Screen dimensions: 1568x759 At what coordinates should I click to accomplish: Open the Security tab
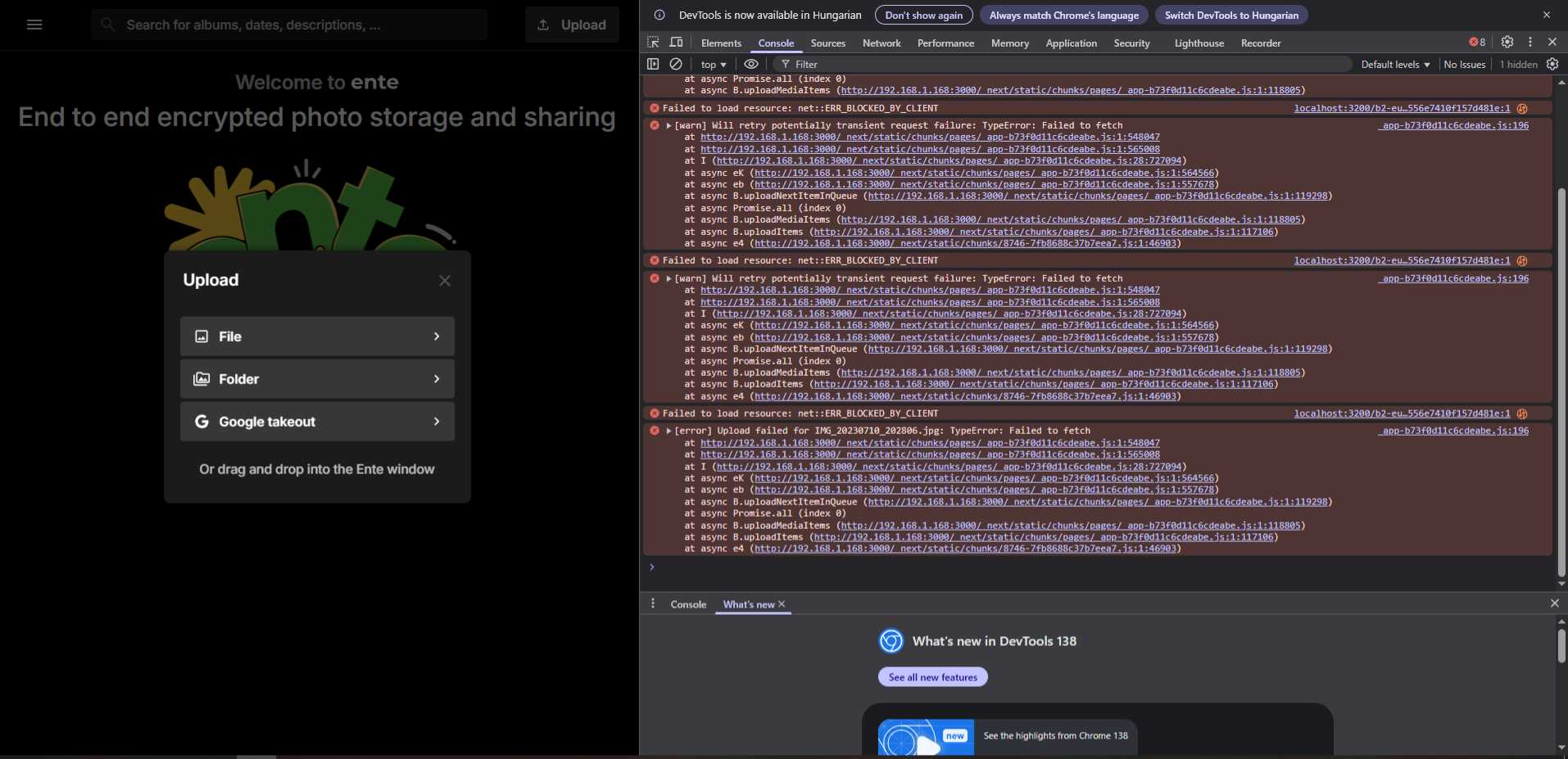click(x=1132, y=43)
